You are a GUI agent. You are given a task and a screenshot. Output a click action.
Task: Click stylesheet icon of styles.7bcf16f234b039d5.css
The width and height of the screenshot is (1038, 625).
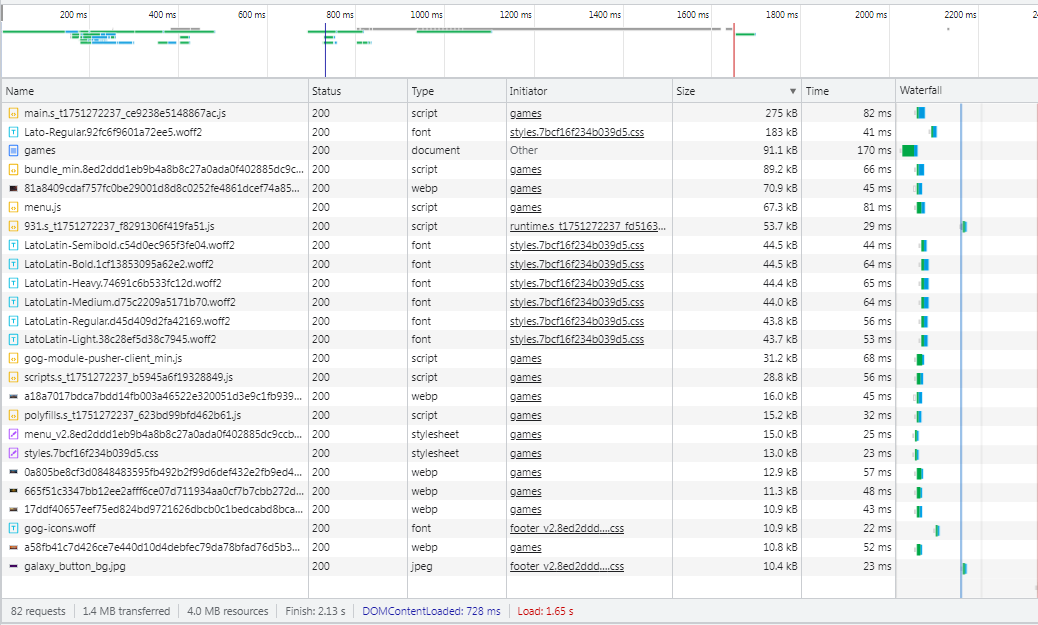tap(13, 454)
